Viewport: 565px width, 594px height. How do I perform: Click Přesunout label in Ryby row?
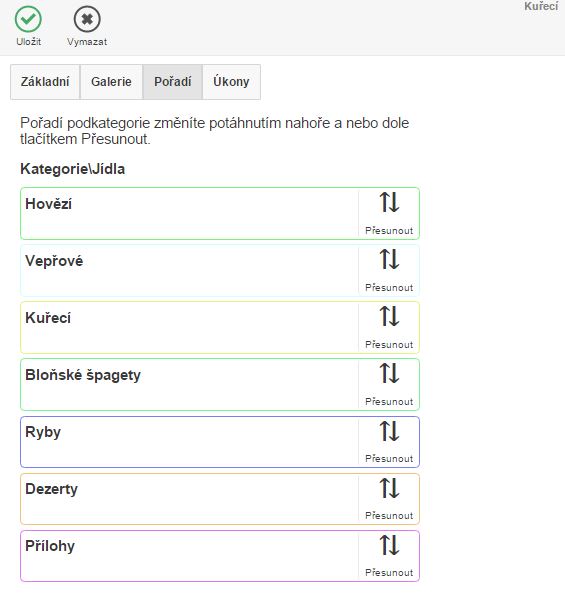pos(389,459)
